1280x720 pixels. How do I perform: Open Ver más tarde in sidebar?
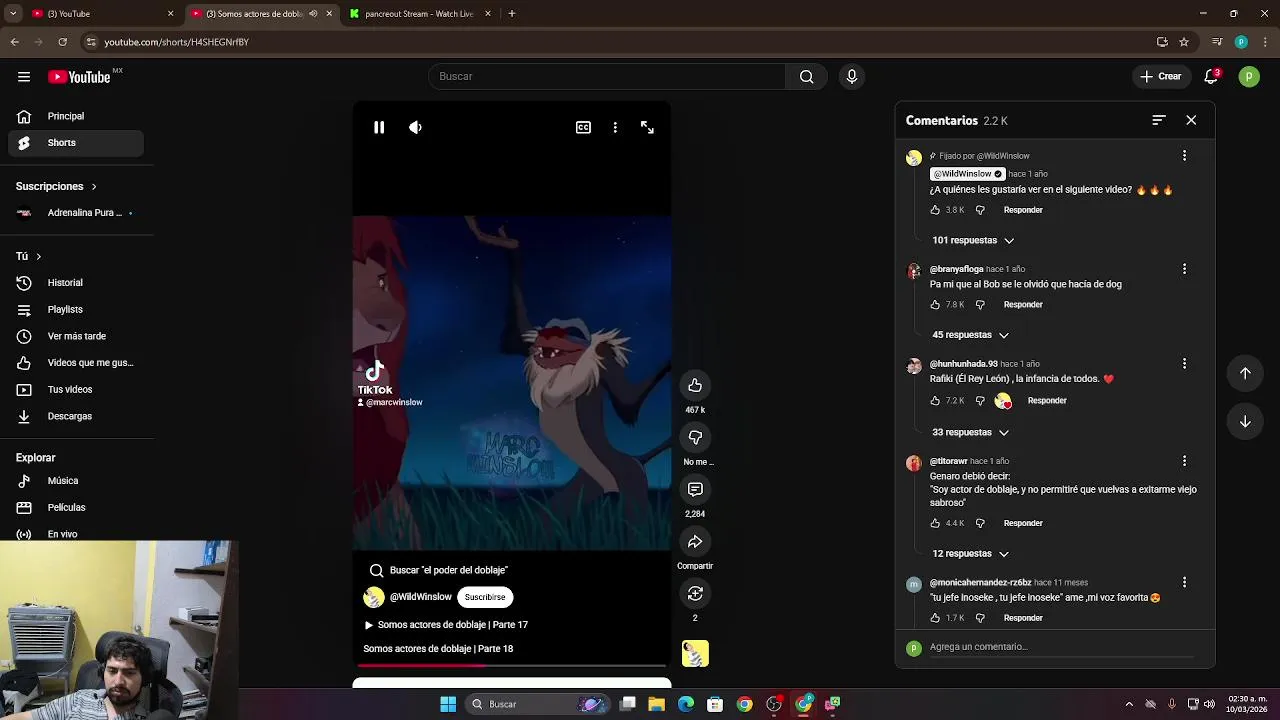coord(76,336)
